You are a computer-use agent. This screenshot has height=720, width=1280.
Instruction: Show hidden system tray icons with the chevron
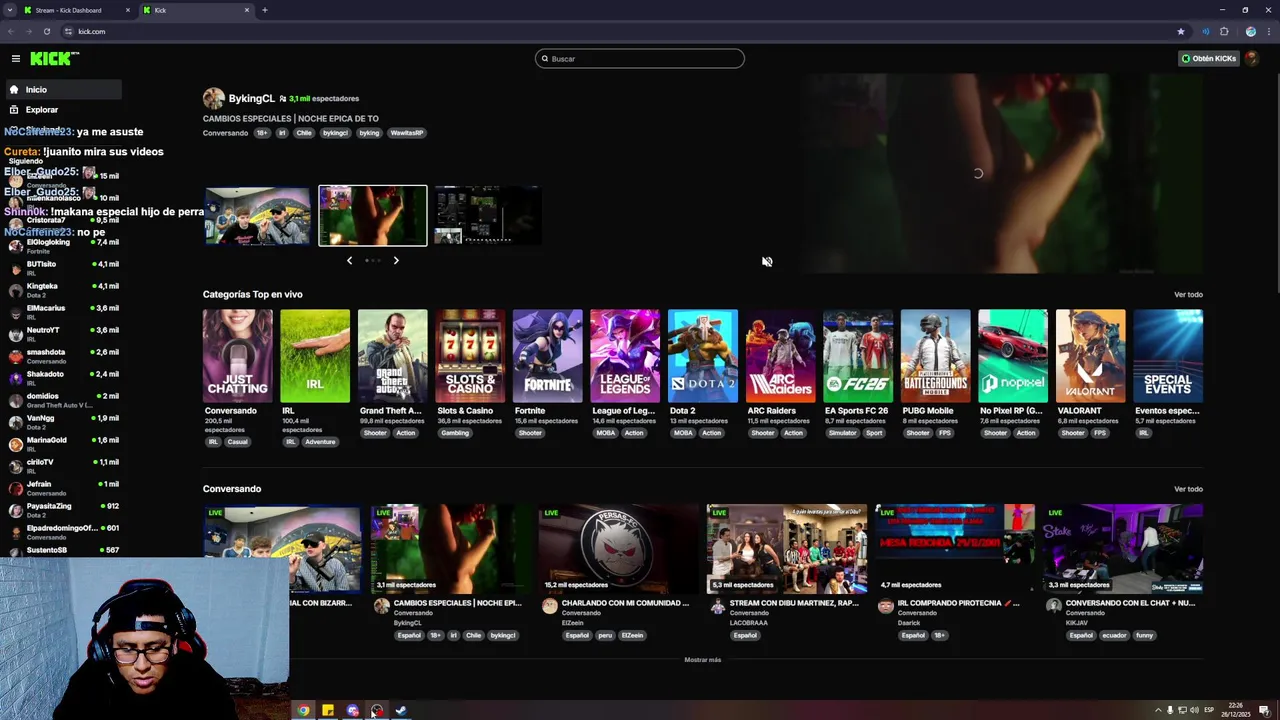[1159, 710]
